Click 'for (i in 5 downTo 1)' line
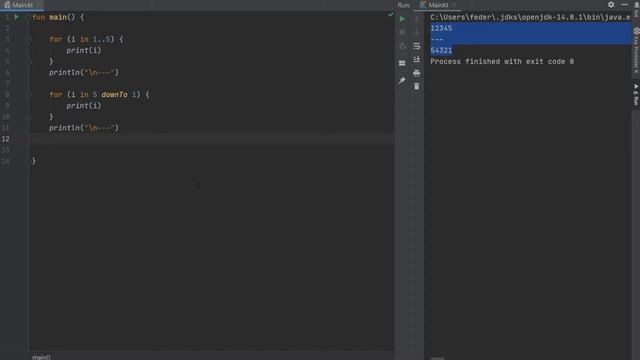640x360 pixels. click(x=99, y=94)
